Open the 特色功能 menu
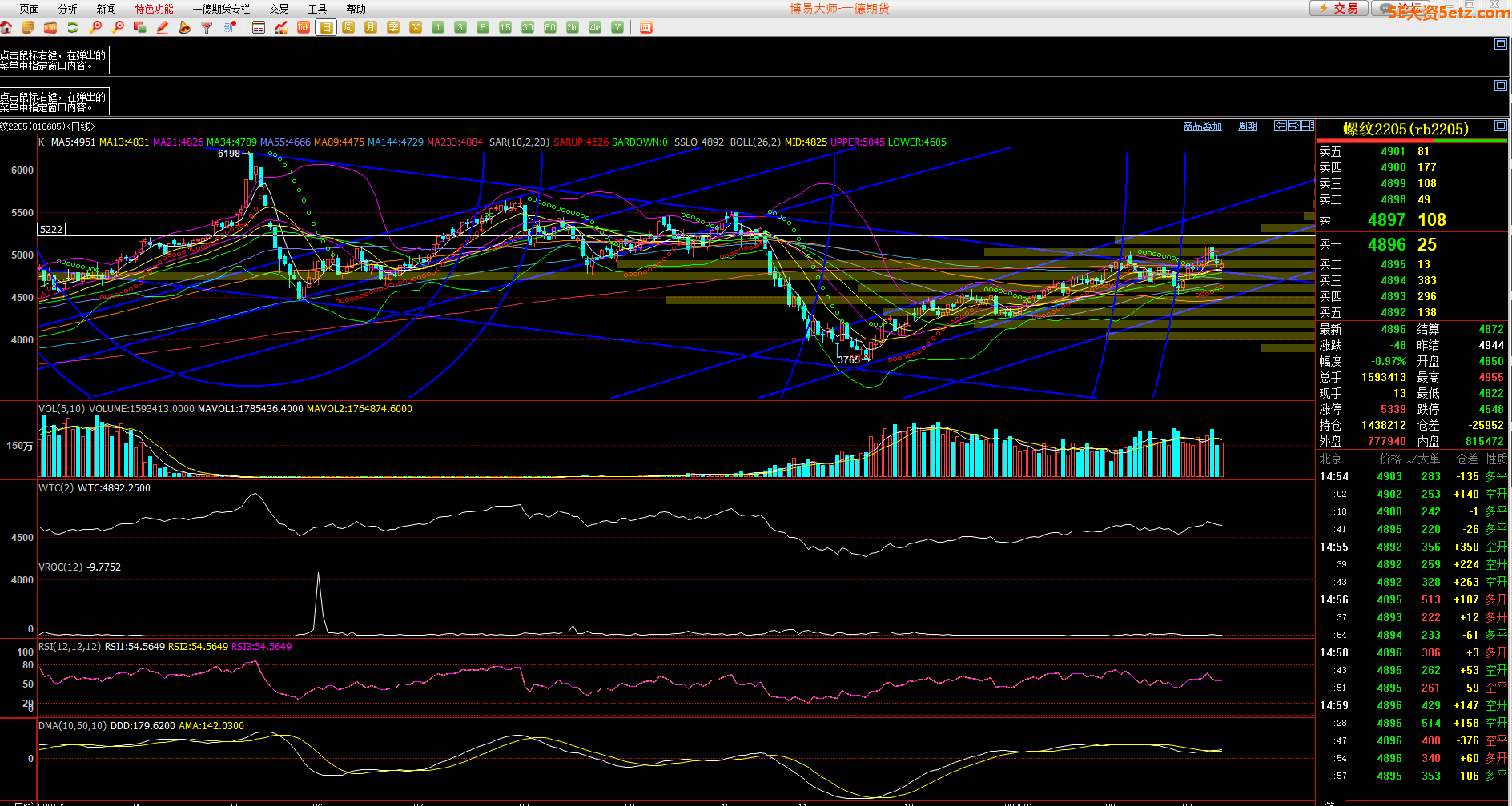1512x806 pixels. click(154, 9)
